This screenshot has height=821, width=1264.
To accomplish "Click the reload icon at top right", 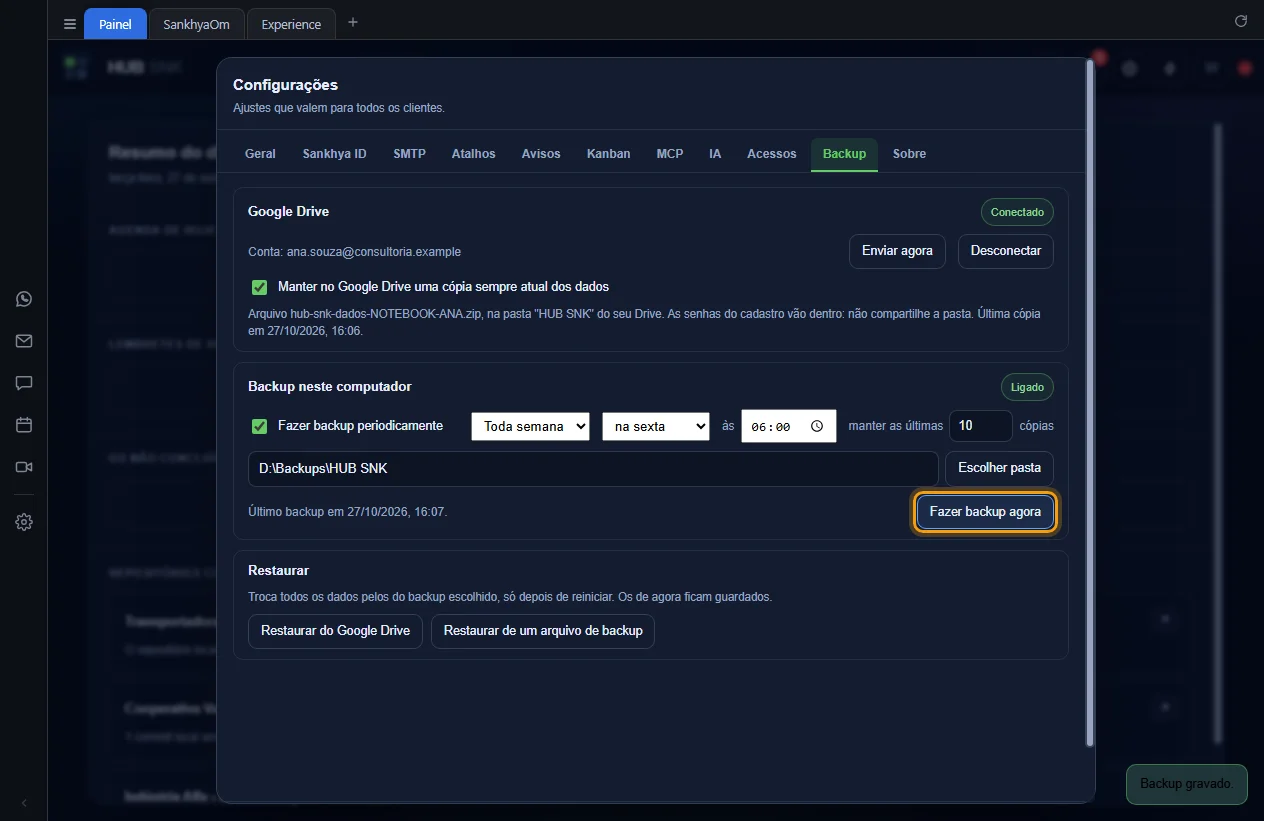I will [1241, 21].
